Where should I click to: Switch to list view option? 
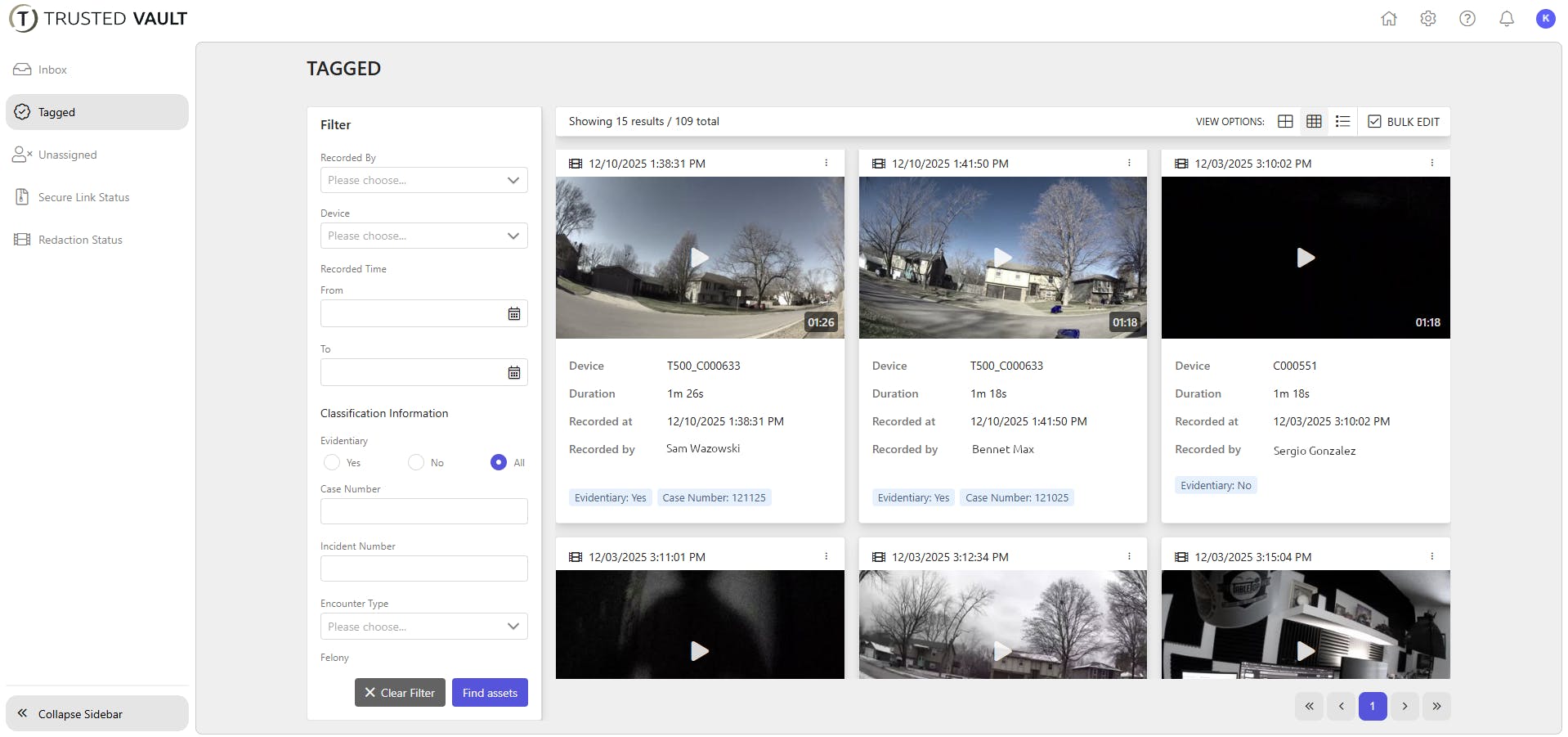point(1342,121)
